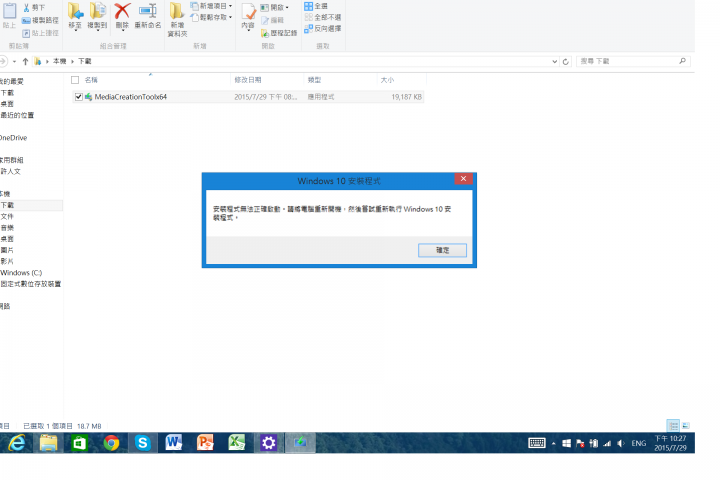Open File Explorer from taskbar
The width and height of the screenshot is (720, 480).
tap(48, 443)
